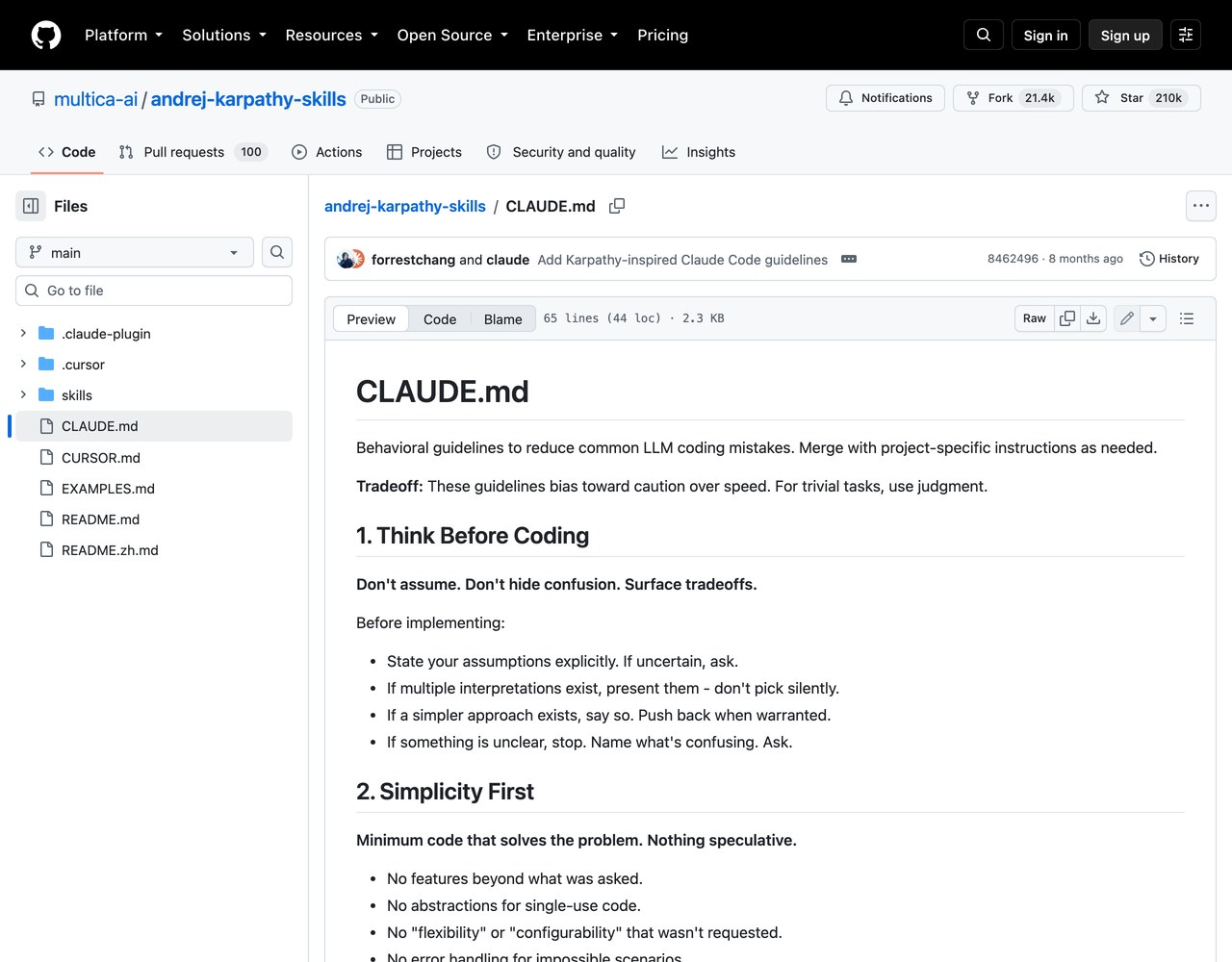Click the Notifications button
The width and height of the screenshot is (1232, 962).
885,98
